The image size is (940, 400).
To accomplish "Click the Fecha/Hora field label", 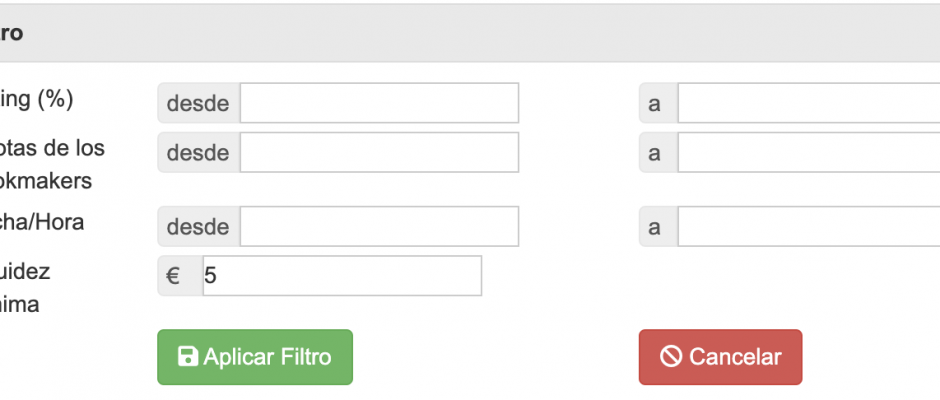I will [x=41, y=222].
